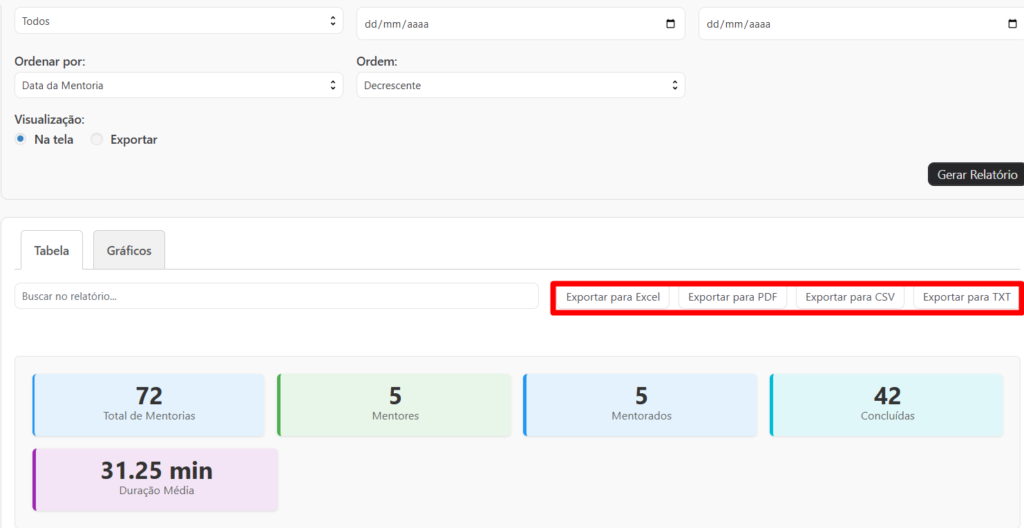Select the Tabela tab
Screen dimensions: 1024x528
point(52,251)
